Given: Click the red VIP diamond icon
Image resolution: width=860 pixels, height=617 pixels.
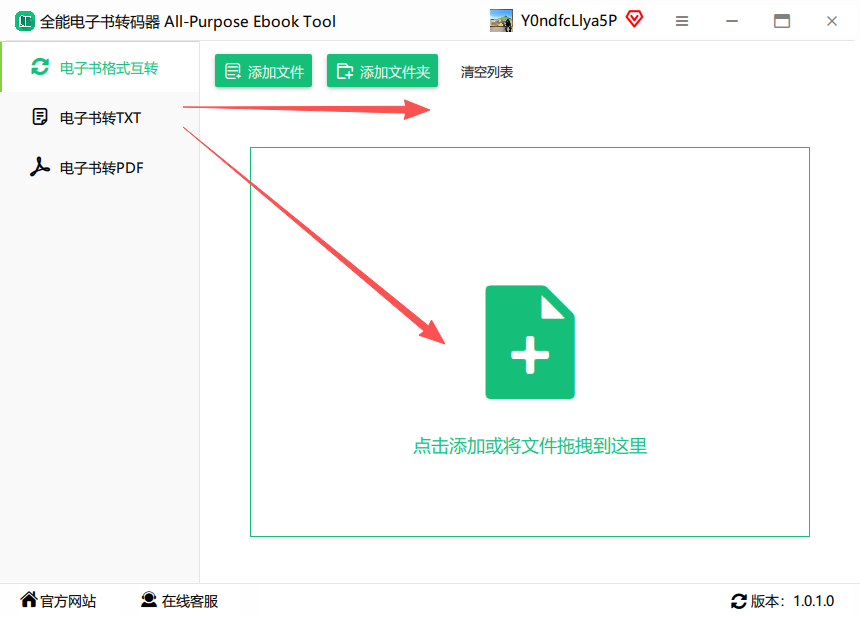Looking at the screenshot, I should (635, 19).
